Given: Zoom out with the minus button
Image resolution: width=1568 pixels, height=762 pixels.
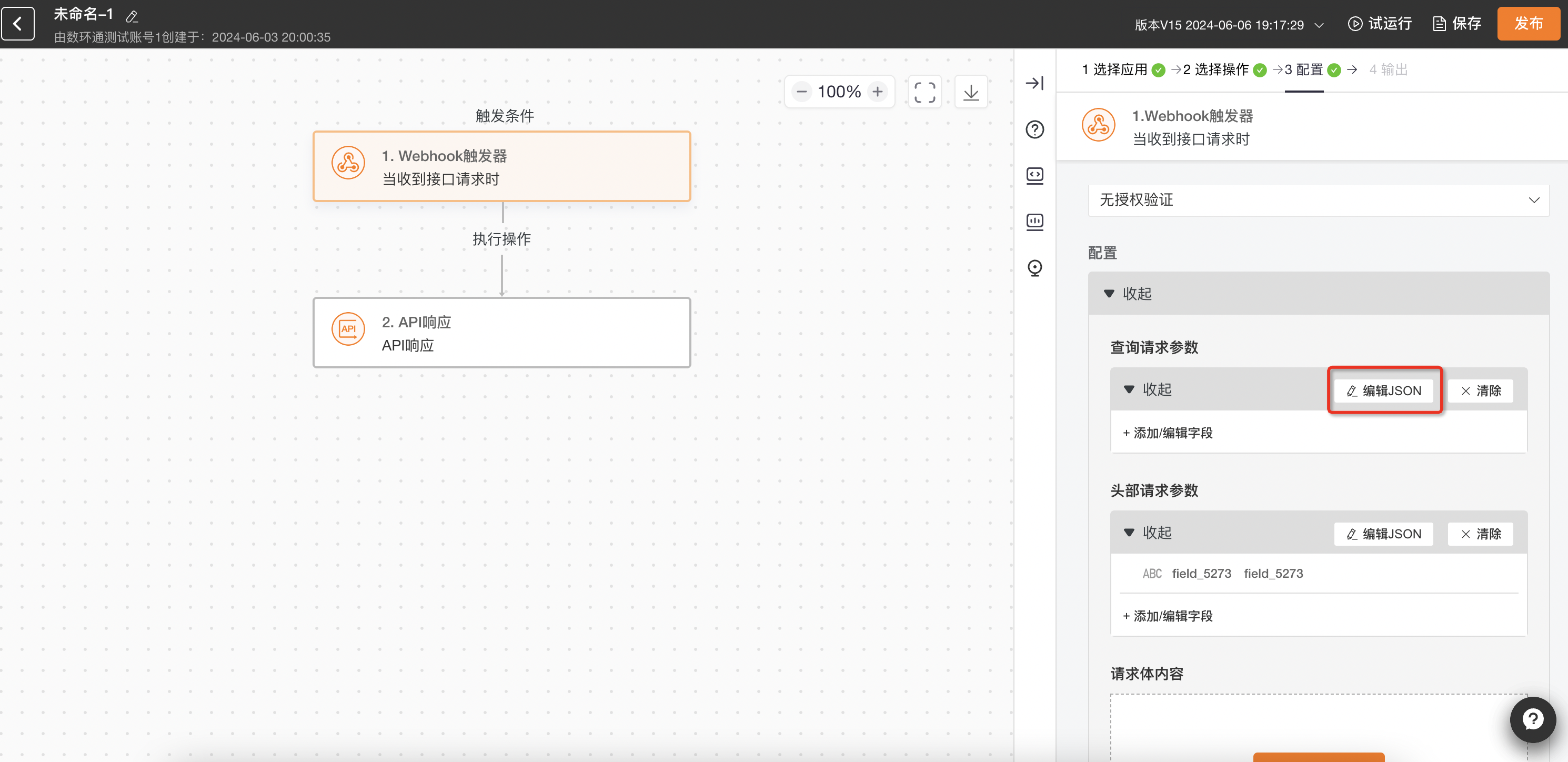Looking at the screenshot, I should tap(802, 92).
